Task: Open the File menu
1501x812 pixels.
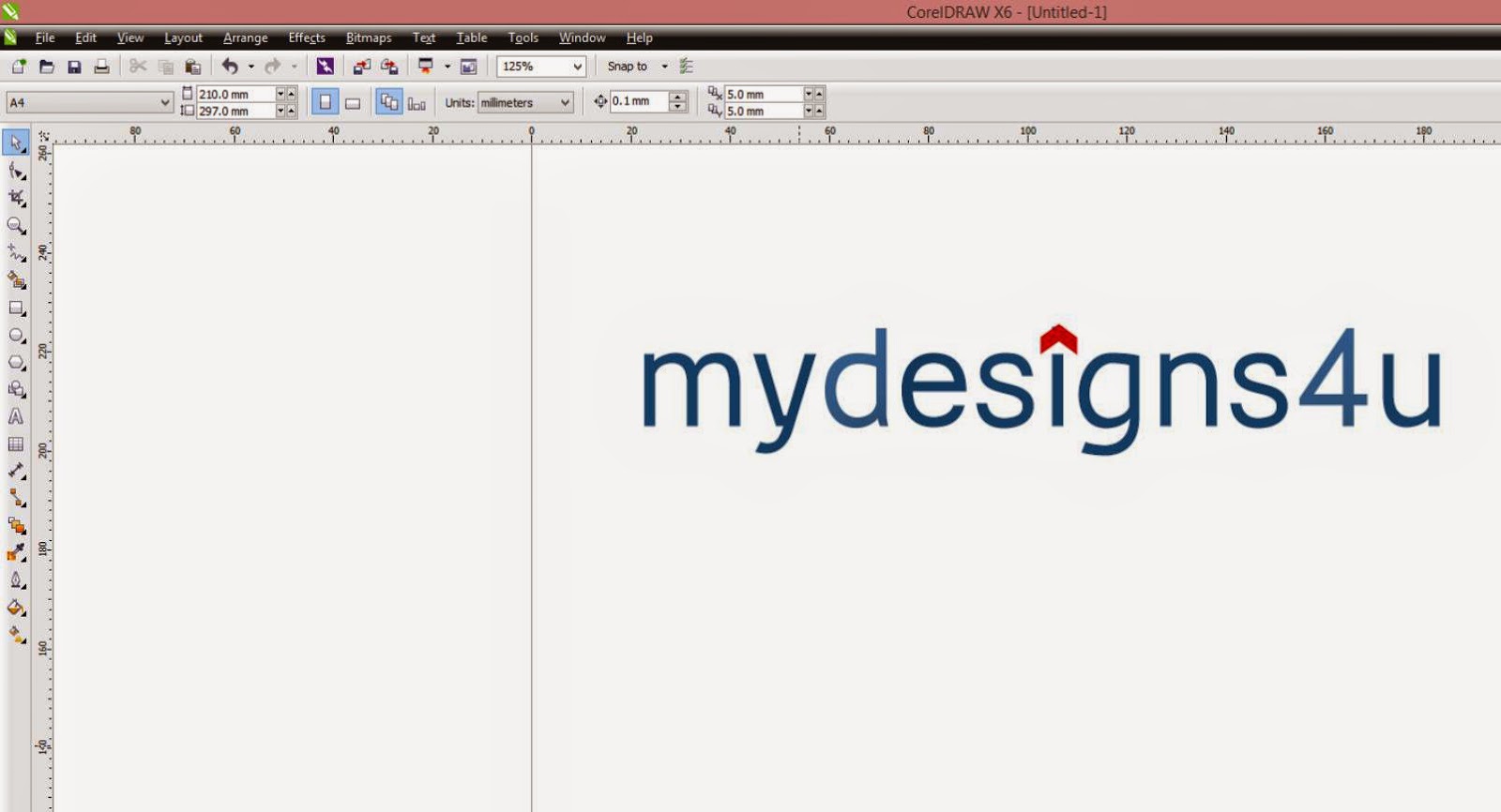Action: (x=45, y=38)
